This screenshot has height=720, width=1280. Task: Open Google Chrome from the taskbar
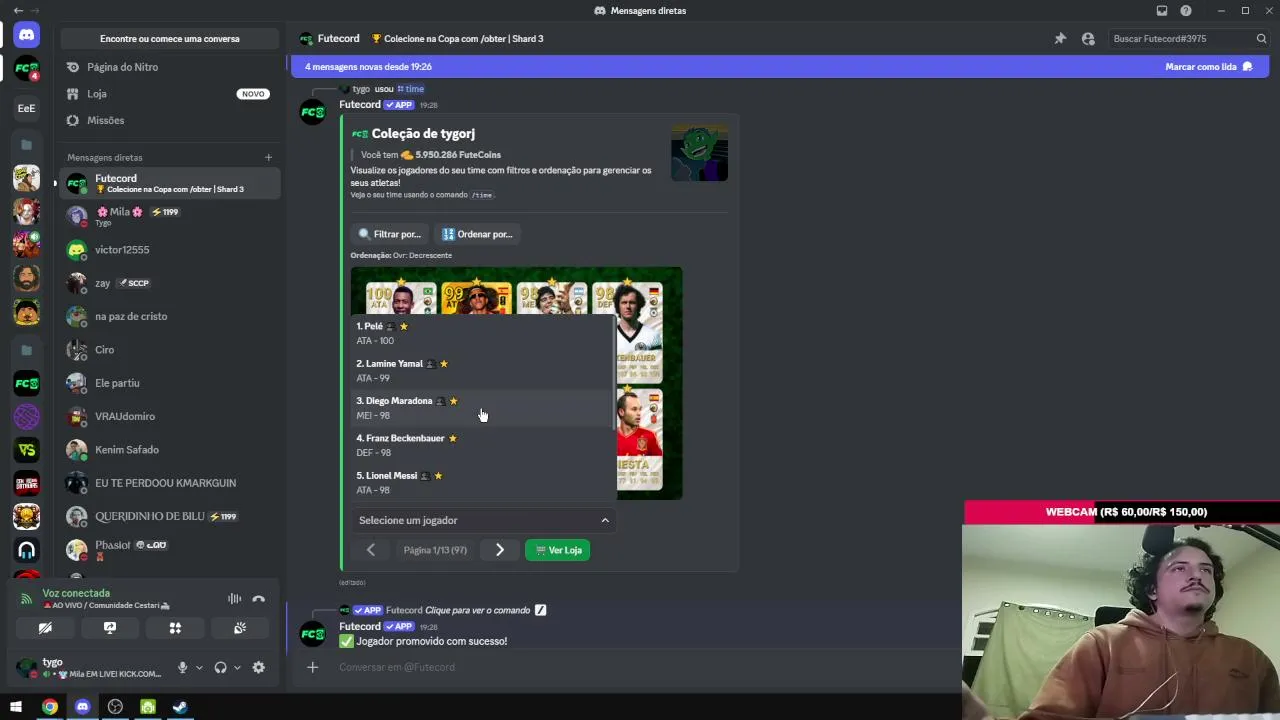pos(49,707)
